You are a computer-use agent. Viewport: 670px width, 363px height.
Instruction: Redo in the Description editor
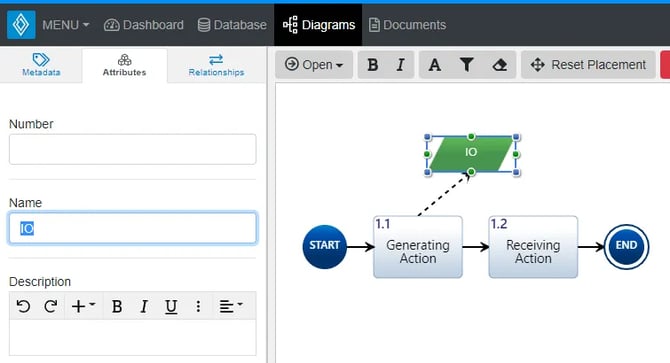51,306
